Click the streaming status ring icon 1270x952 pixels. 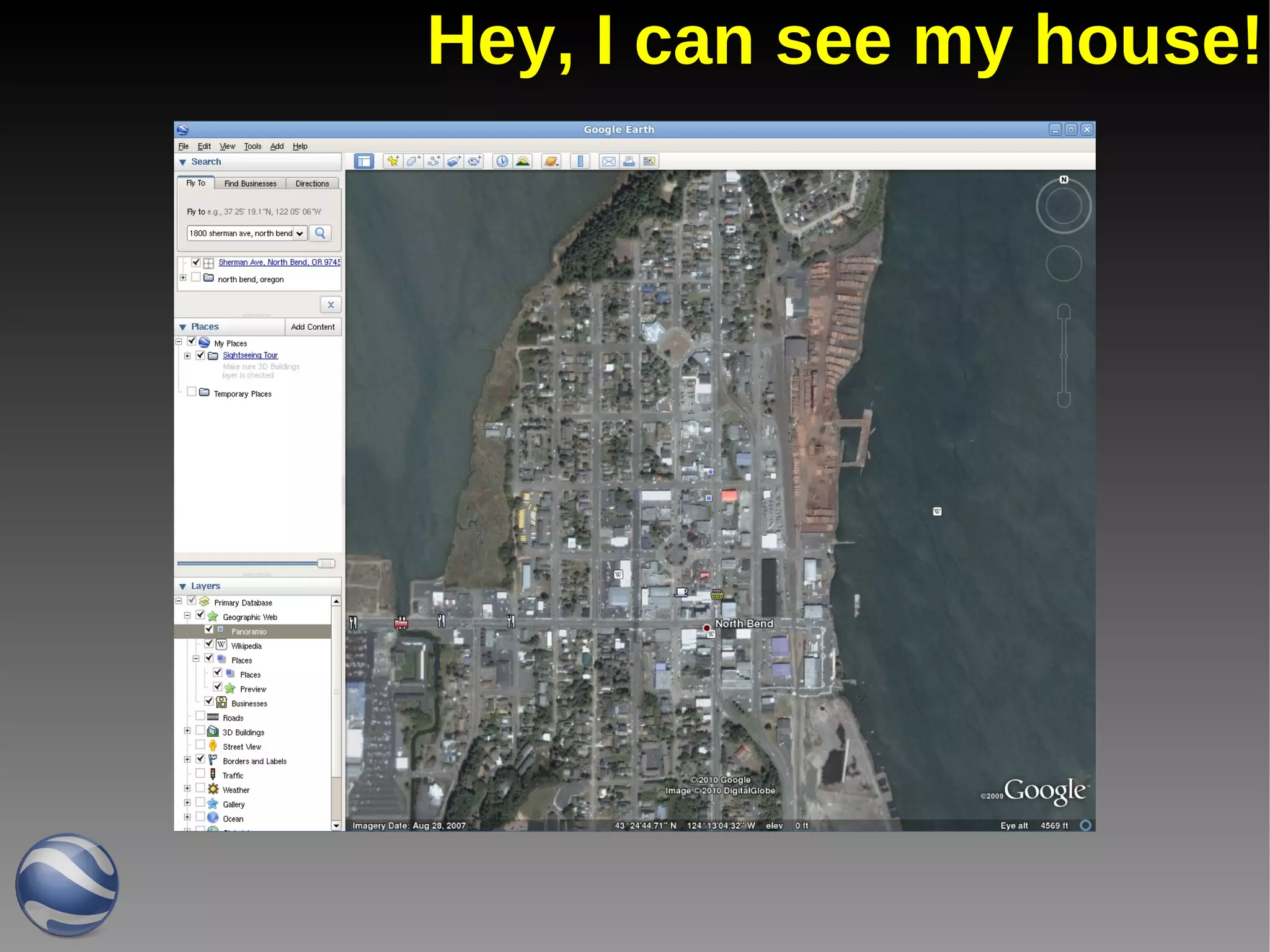point(1085,825)
